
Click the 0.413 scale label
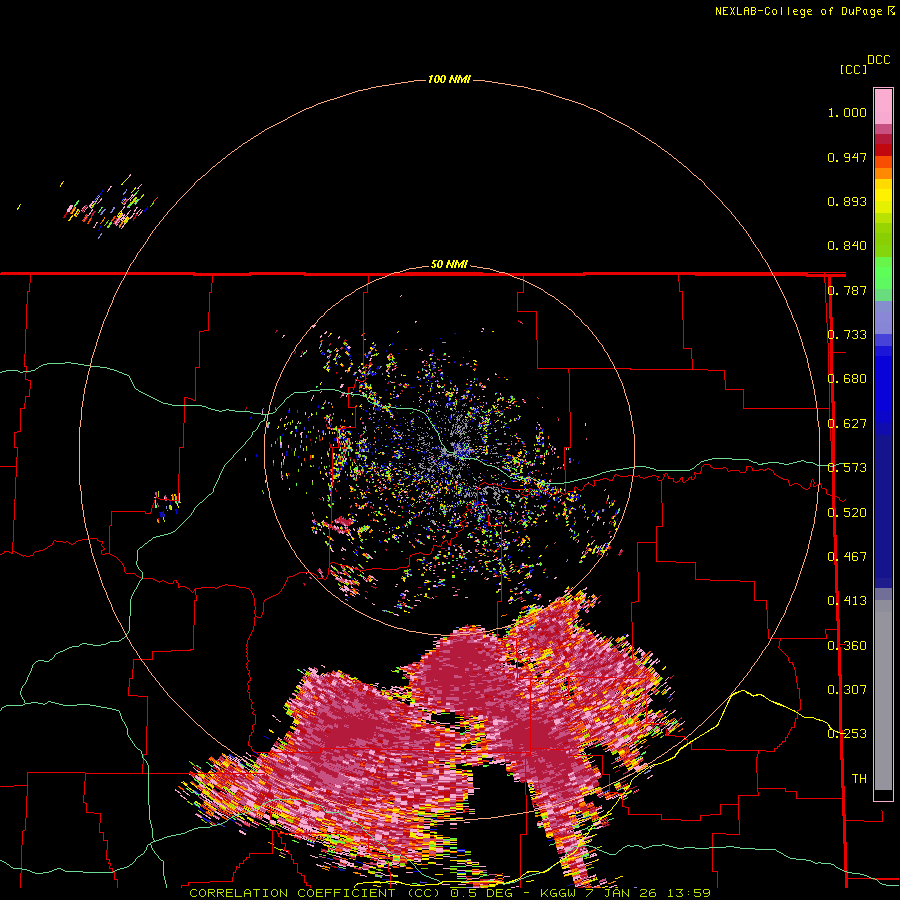pos(847,601)
